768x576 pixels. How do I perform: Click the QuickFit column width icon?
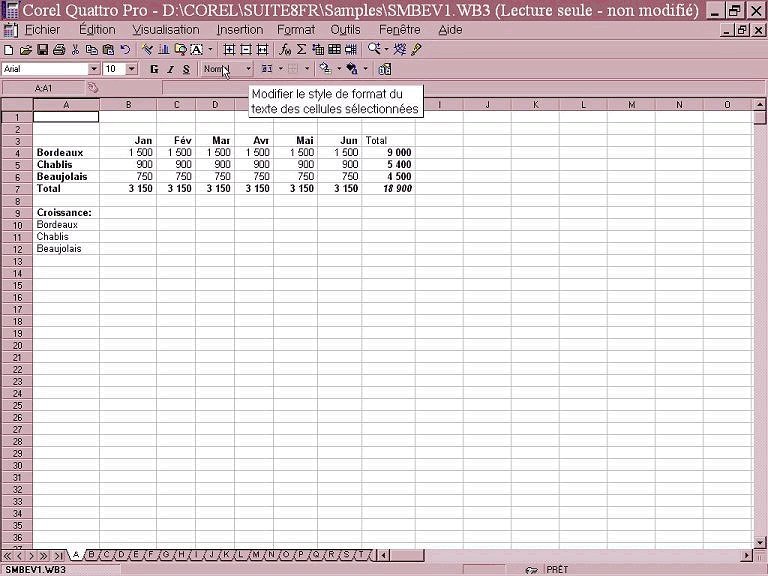(263, 49)
